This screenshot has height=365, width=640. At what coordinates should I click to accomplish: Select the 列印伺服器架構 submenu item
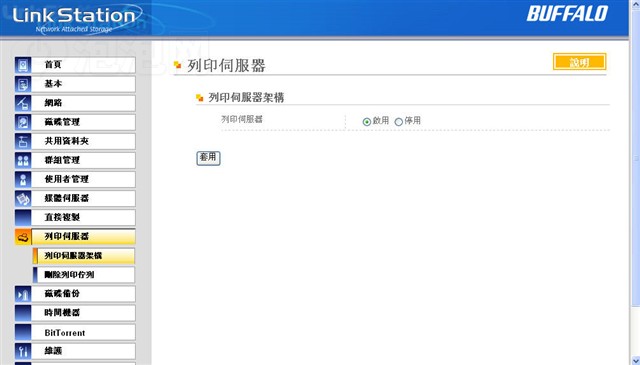[x=84, y=256]
